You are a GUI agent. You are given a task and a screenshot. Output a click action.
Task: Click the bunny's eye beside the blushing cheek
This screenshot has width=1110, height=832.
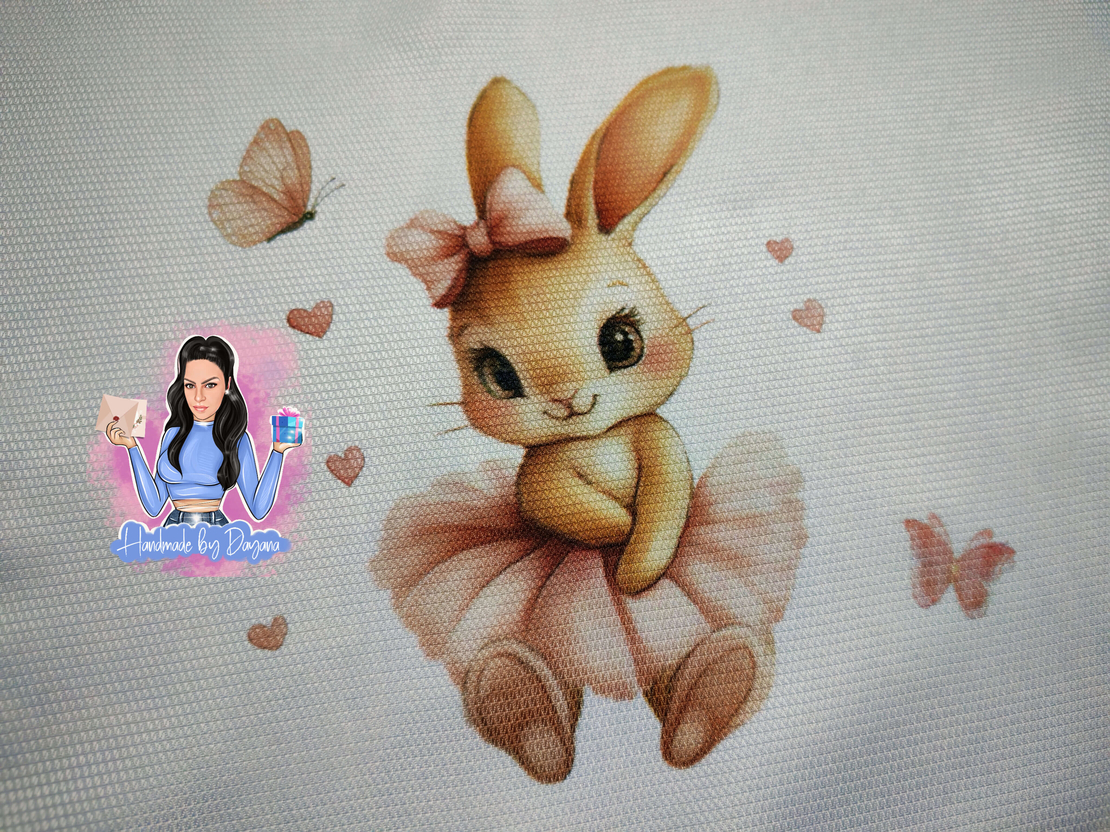(620, 340)
